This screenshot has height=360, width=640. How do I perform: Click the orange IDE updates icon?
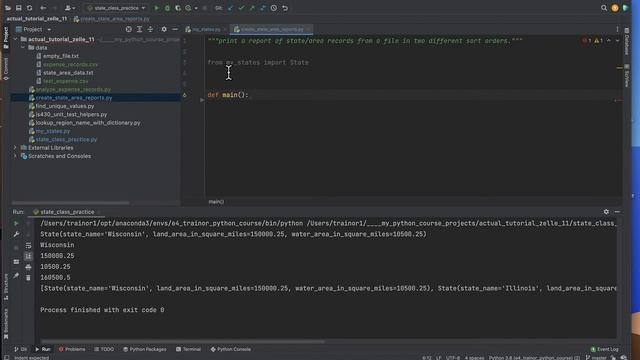(615, 8)
